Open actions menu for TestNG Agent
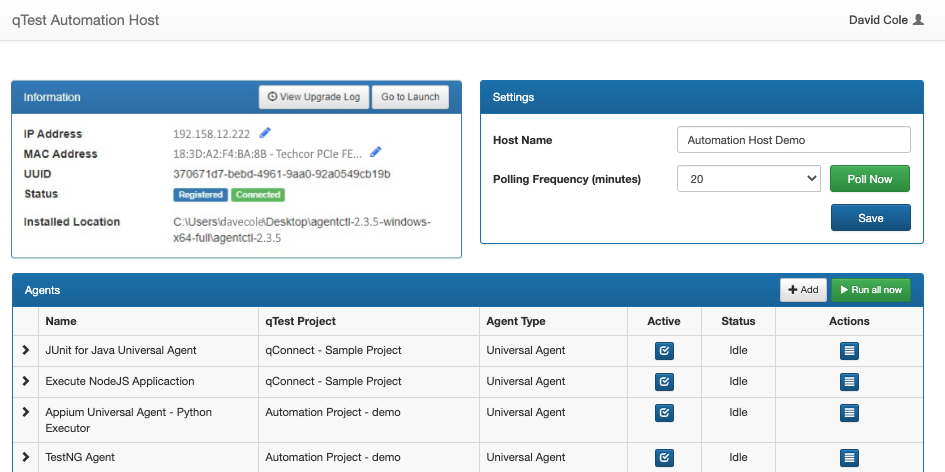The height and width of the screenshot is (472, 945). (849, 458)
